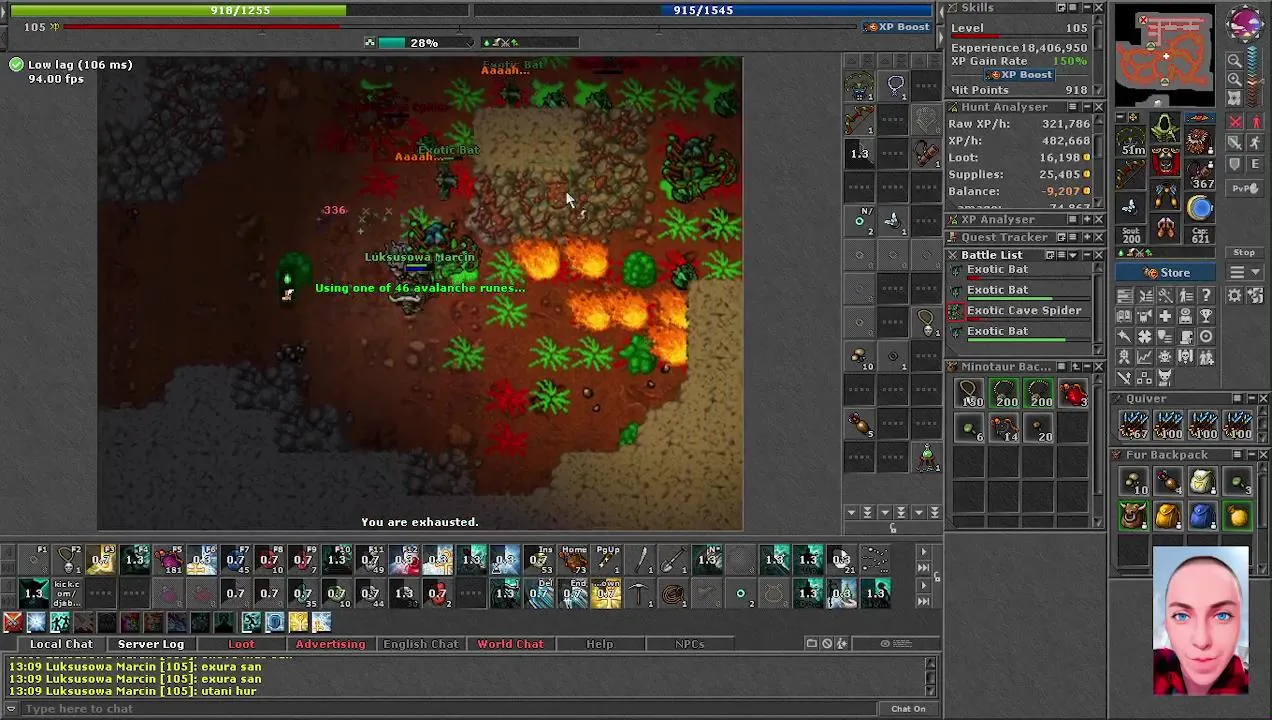Screen dimensions: 1272x720
Task: Click the shovel action bar slot
Action: 673,559
